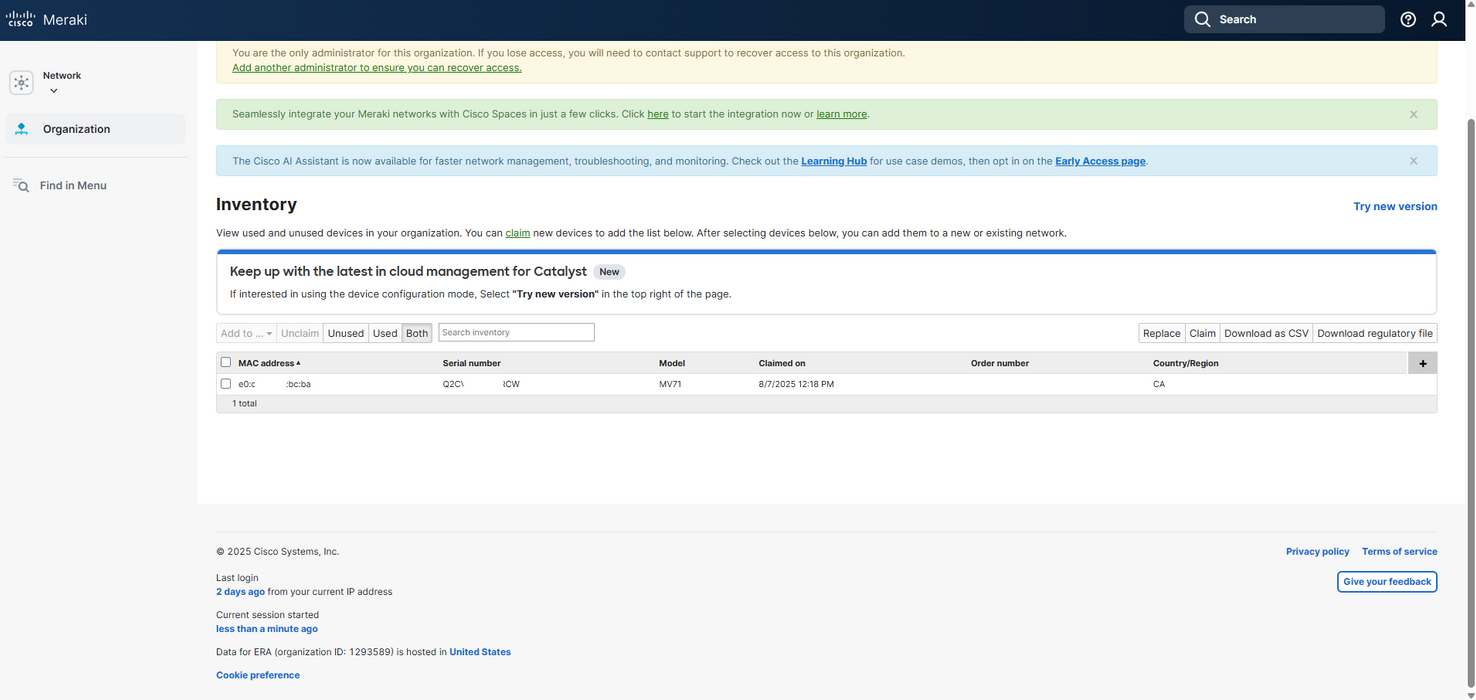1476x700 pixels.
Task: Open Terms of service link
Action: pyautogui.click(x=1399, y=552)
